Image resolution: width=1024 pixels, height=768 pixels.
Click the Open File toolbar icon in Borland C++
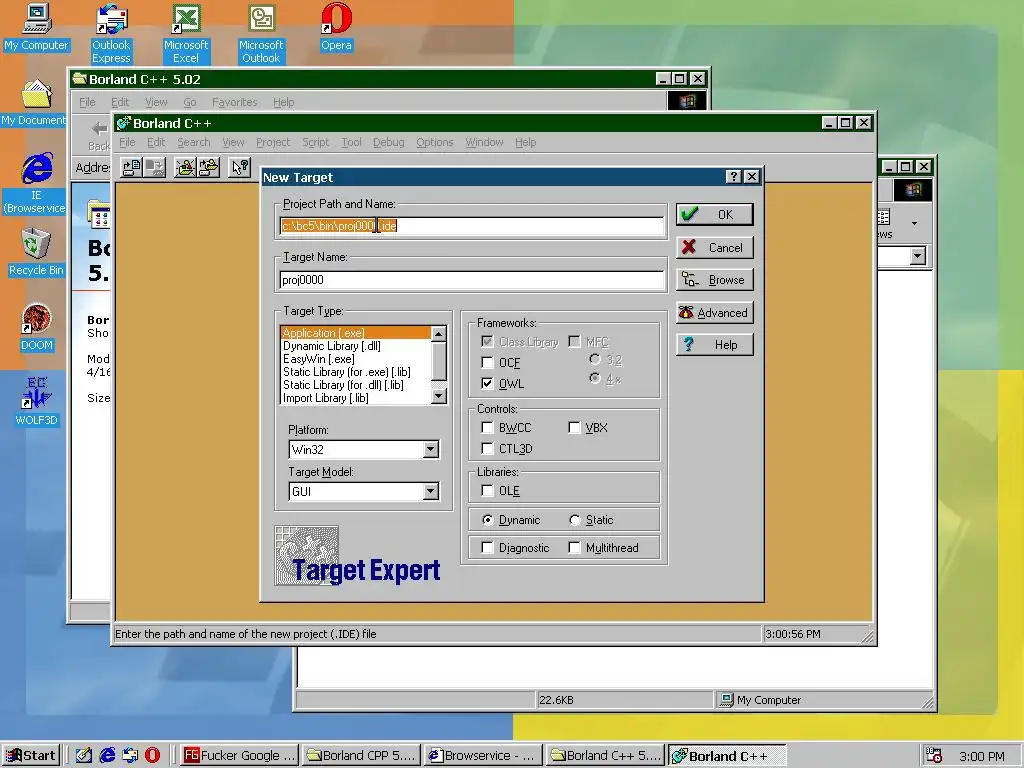click(x=131, y=168)
